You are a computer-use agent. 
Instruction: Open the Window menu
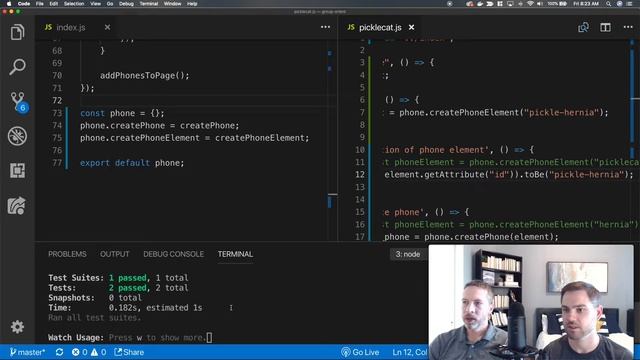tap(172, 4)
